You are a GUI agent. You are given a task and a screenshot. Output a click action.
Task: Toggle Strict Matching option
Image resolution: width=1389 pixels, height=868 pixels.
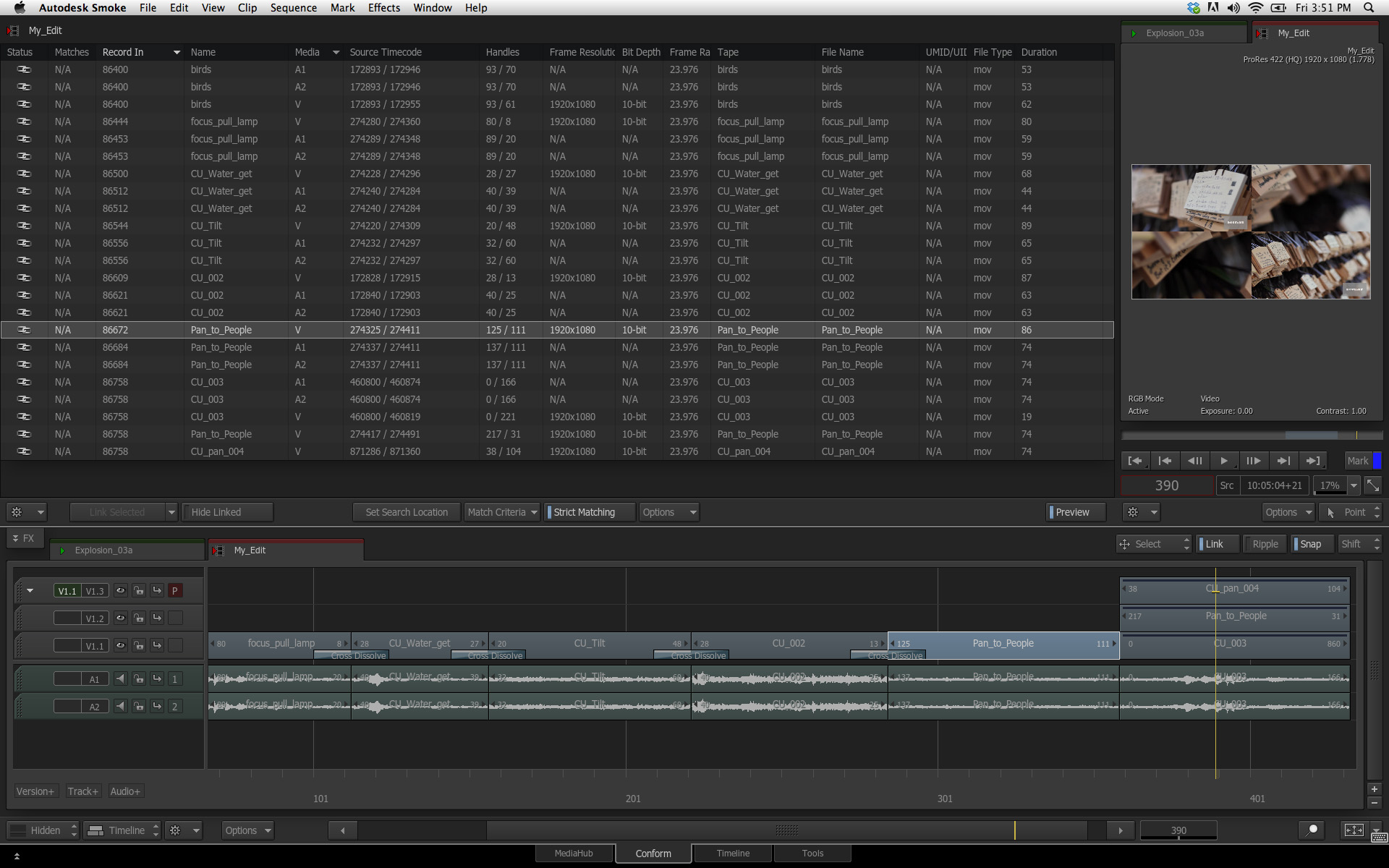click(583, 512)
